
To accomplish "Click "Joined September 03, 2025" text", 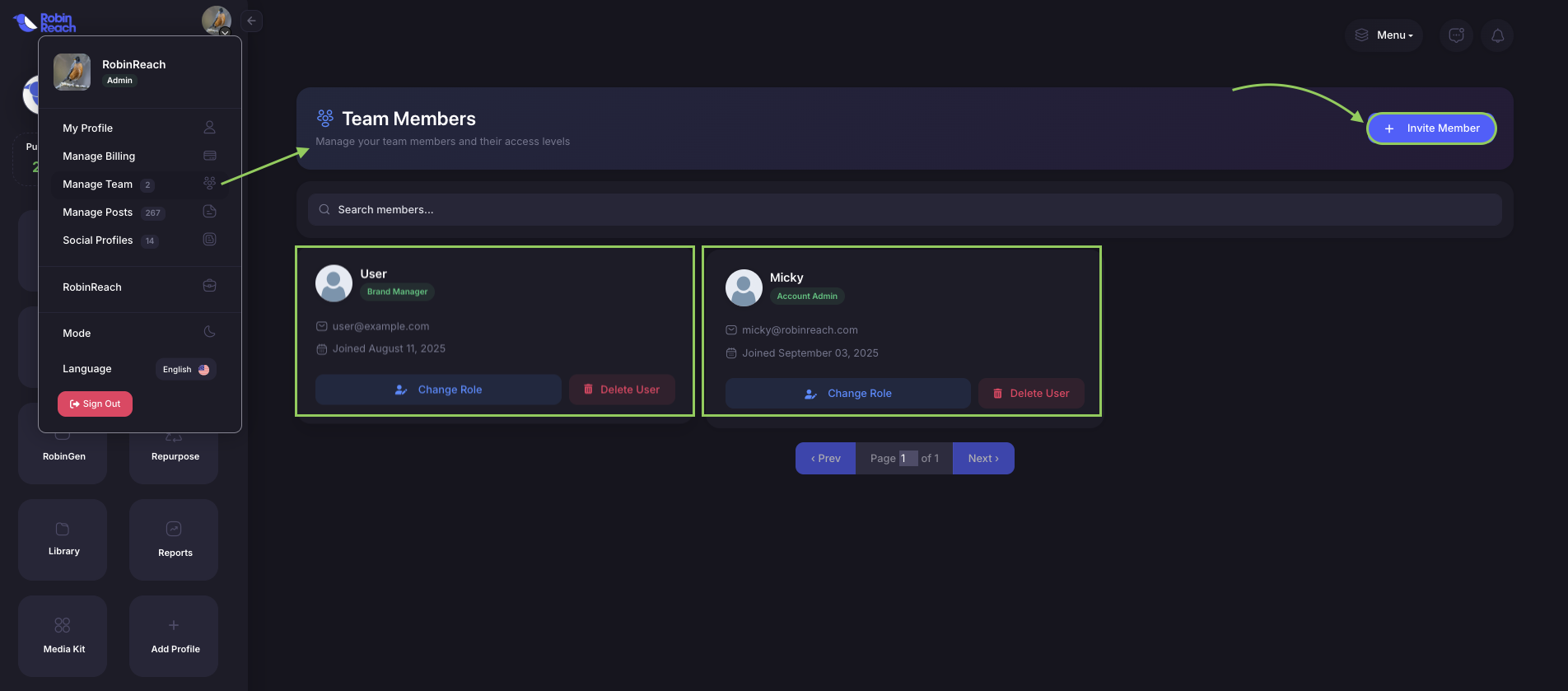I will point(810,353).
